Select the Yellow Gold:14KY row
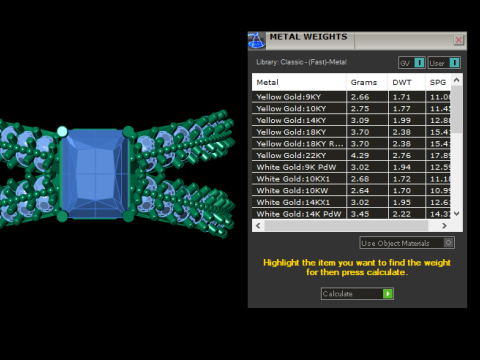 click(x=351, y=120)
